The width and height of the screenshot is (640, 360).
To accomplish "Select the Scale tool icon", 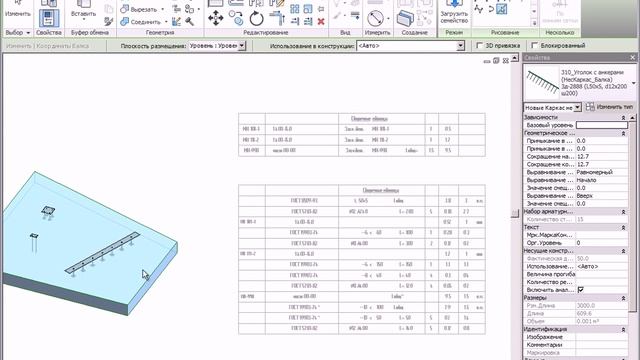I will (308, 9).
